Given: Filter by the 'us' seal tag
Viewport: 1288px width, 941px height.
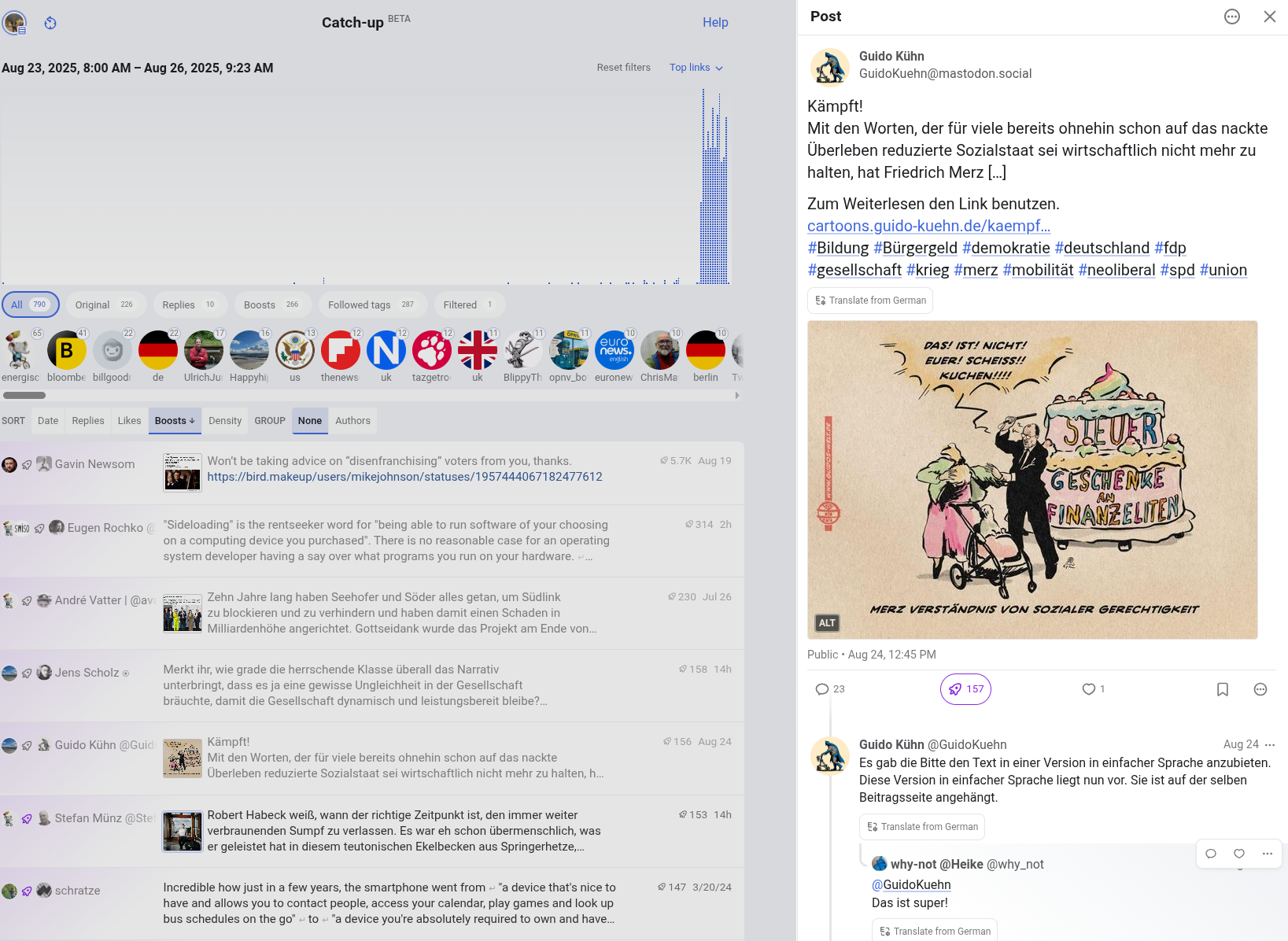Looking at the screenshot, I should point(295,350).
